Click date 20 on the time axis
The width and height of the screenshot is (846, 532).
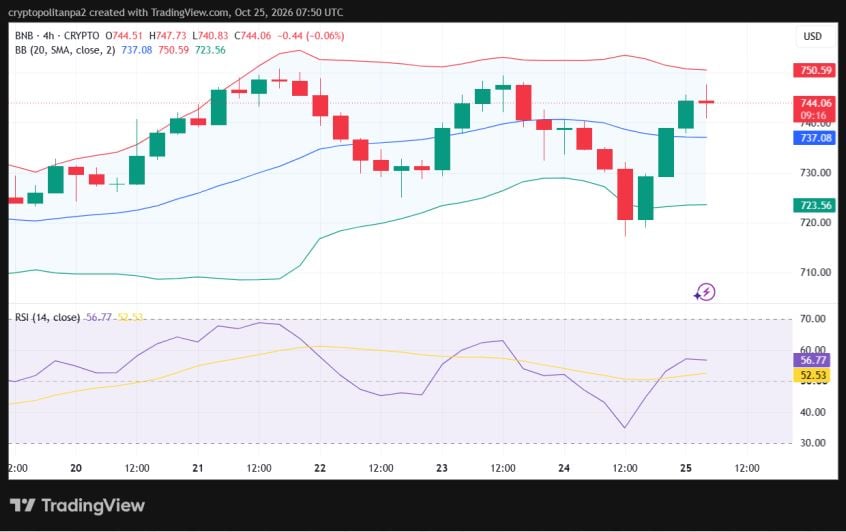(76, 468)
